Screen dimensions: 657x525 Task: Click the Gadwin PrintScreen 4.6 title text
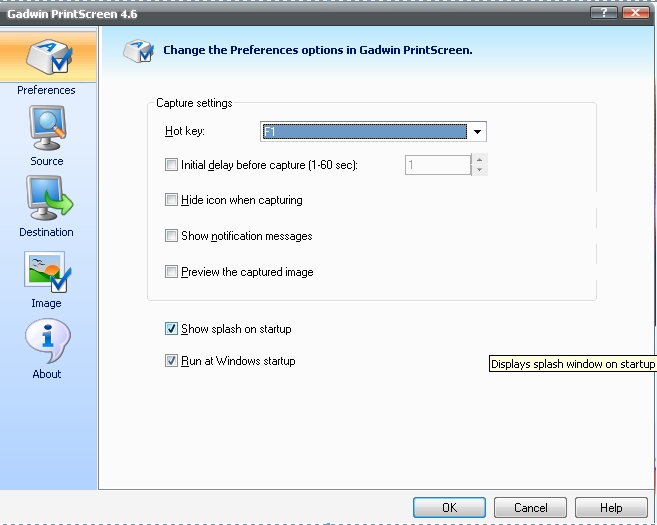click(72, 14)
